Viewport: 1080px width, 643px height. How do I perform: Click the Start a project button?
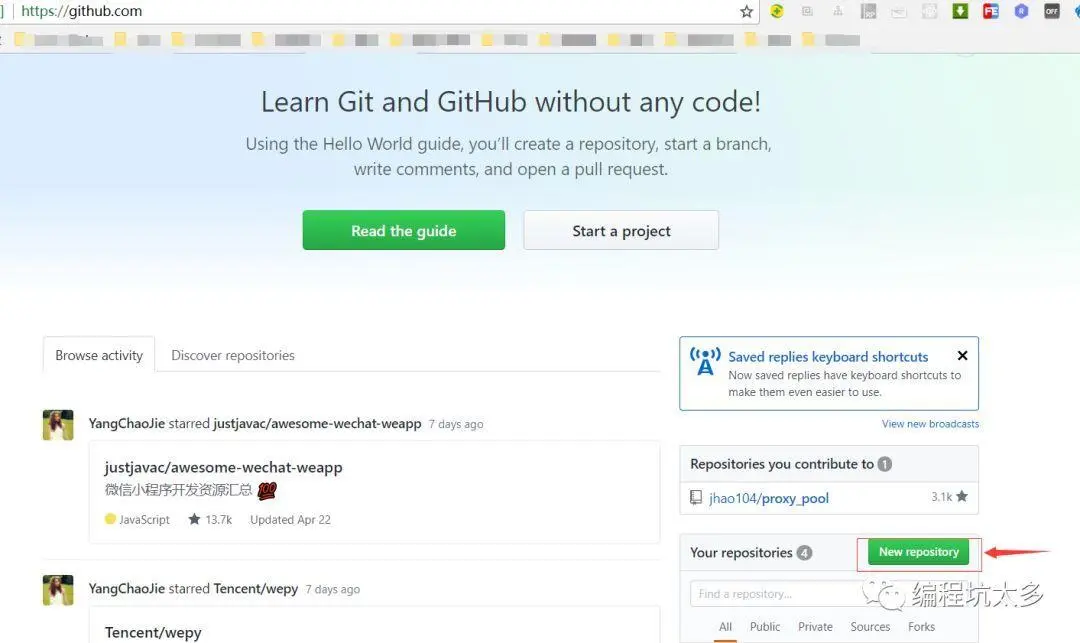[621, 231]
